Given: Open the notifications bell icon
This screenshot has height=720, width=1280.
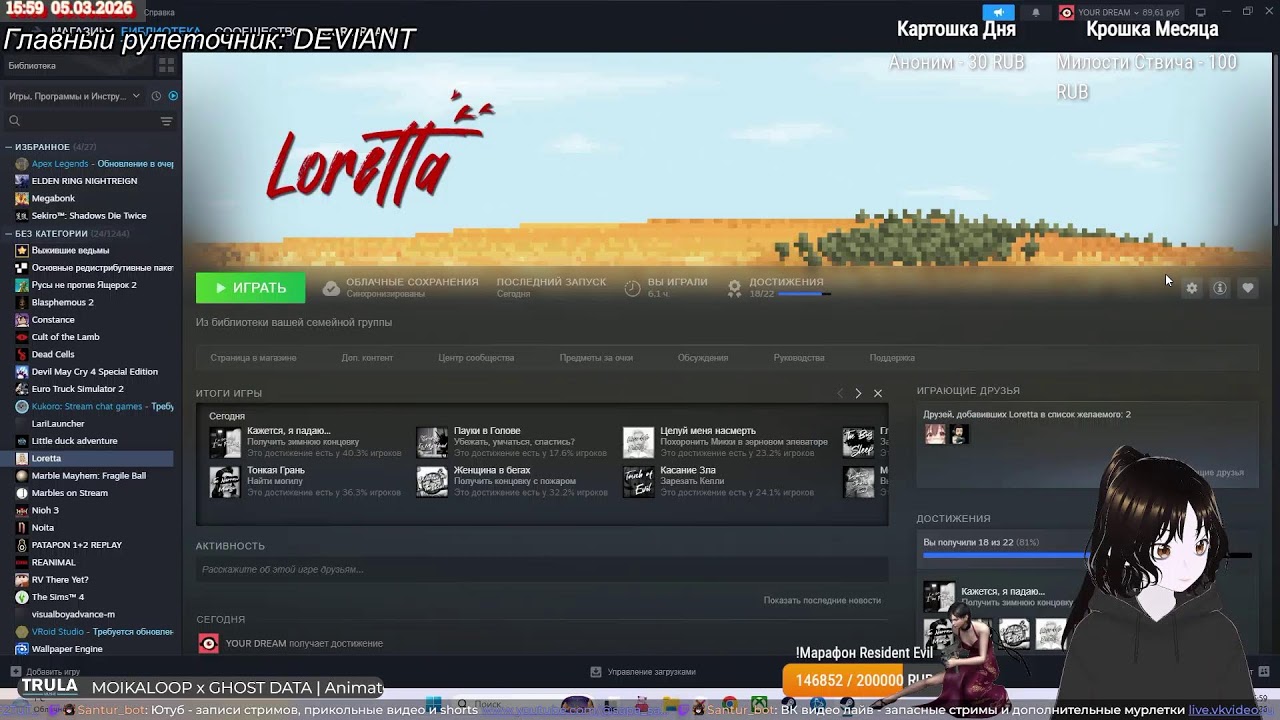Looking at the screenshot, I should point(1036,12).
